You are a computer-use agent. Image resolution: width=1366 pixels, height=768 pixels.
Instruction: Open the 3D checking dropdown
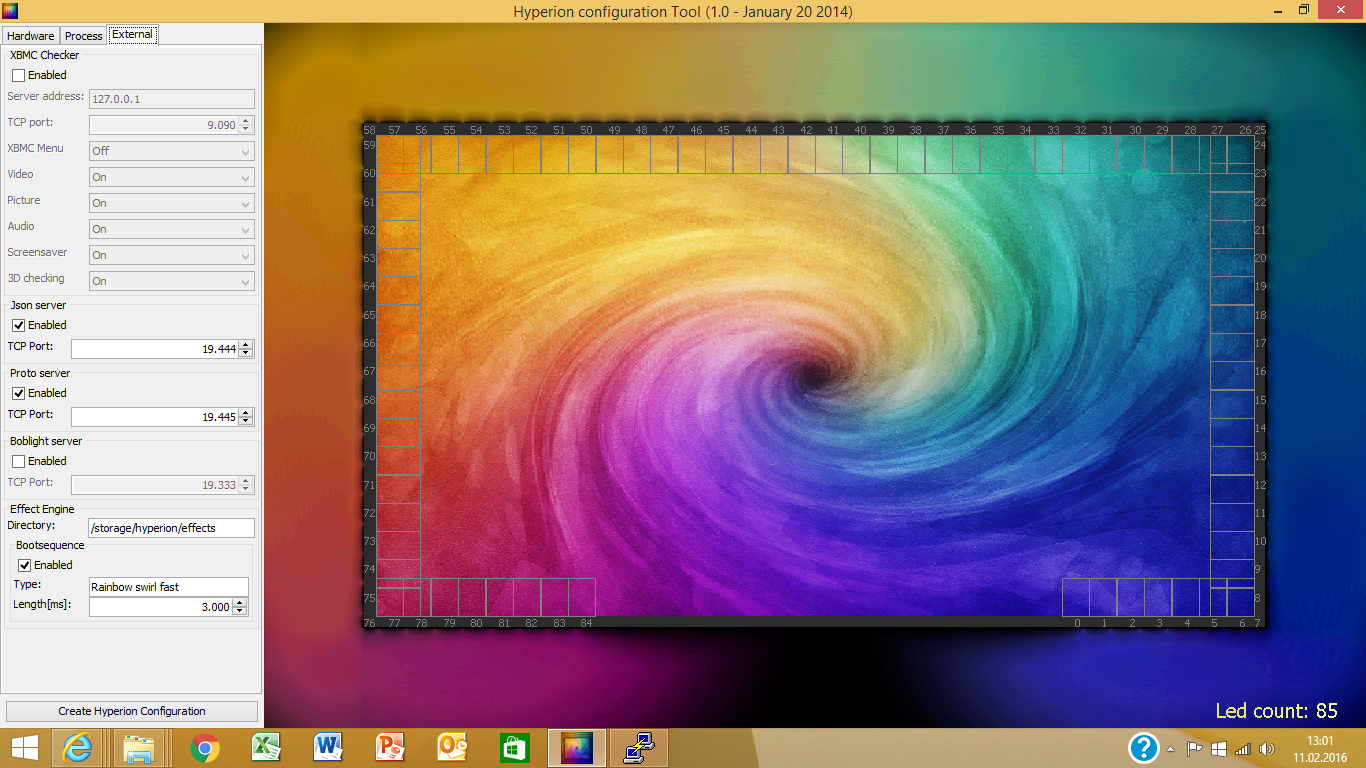coord(171,281)
